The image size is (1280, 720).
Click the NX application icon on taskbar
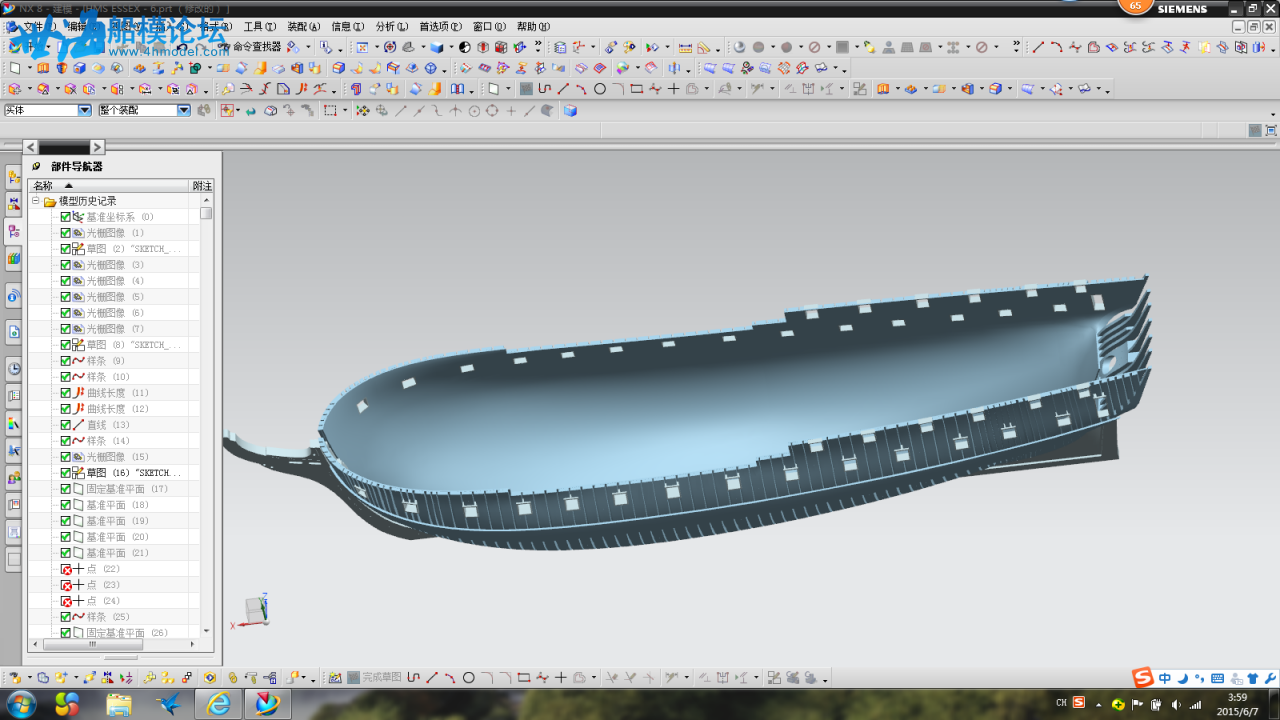pos(267,704)
